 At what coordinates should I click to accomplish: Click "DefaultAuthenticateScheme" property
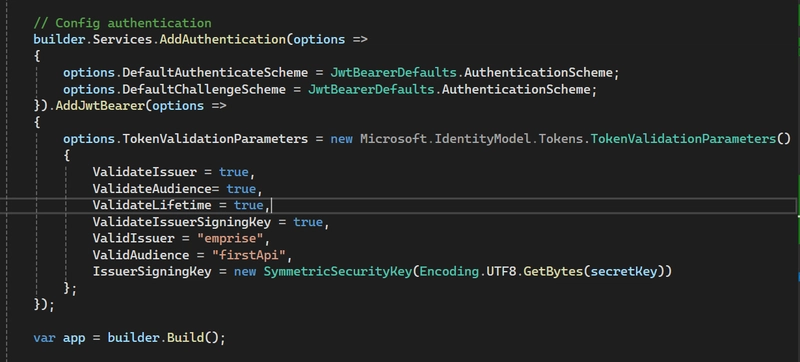215,72
